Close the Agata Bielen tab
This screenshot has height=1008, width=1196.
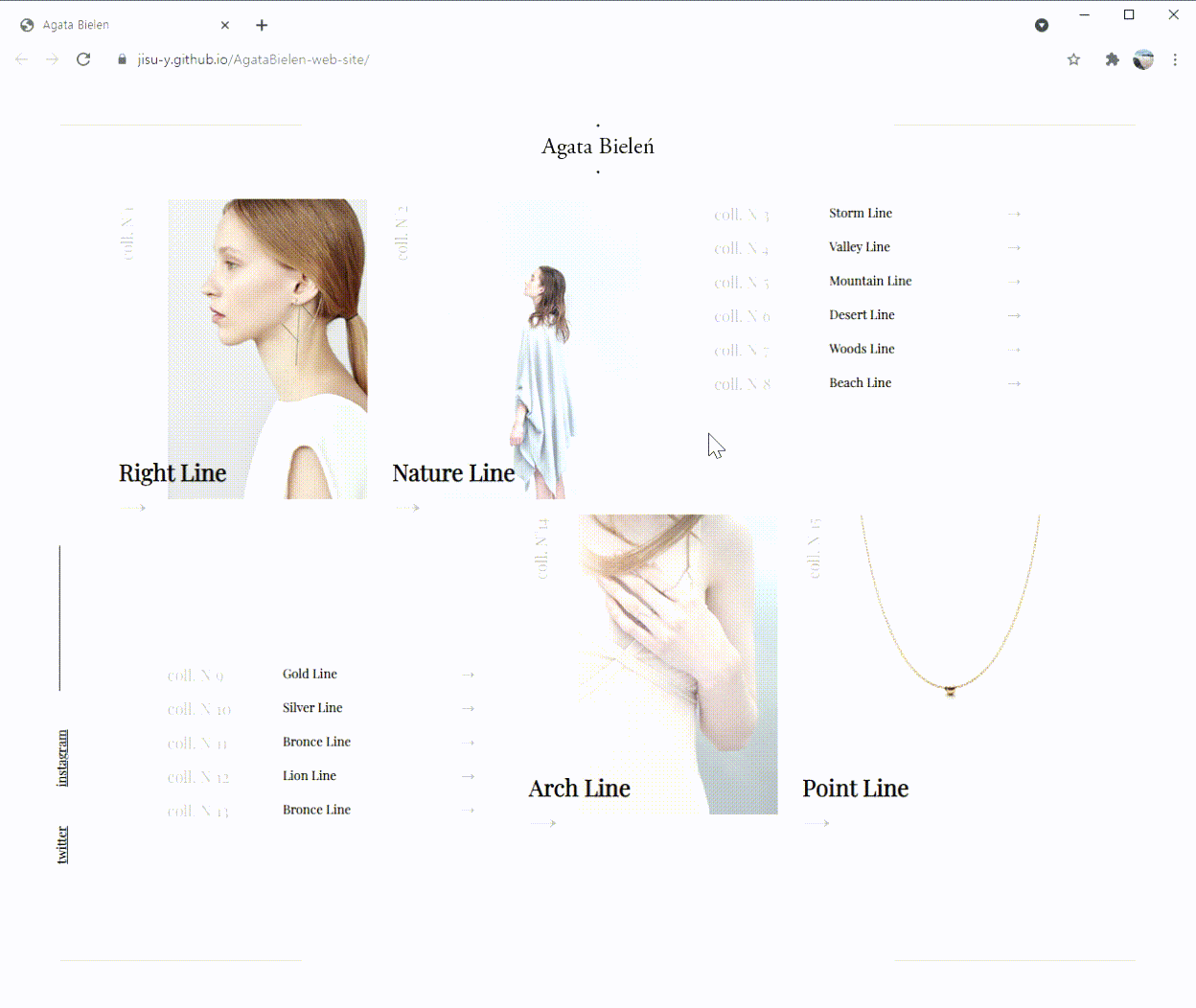pos(225,25)
